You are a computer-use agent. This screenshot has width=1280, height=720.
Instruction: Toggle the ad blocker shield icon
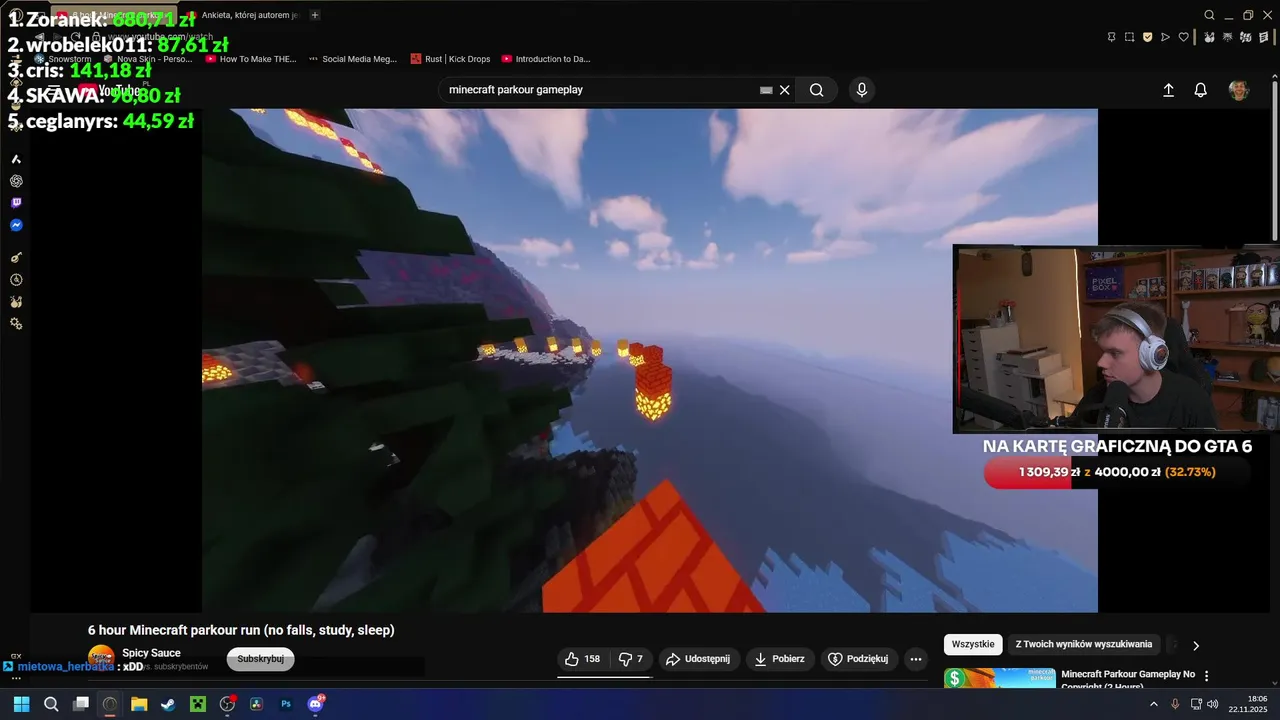click(x=1147, y=37)
